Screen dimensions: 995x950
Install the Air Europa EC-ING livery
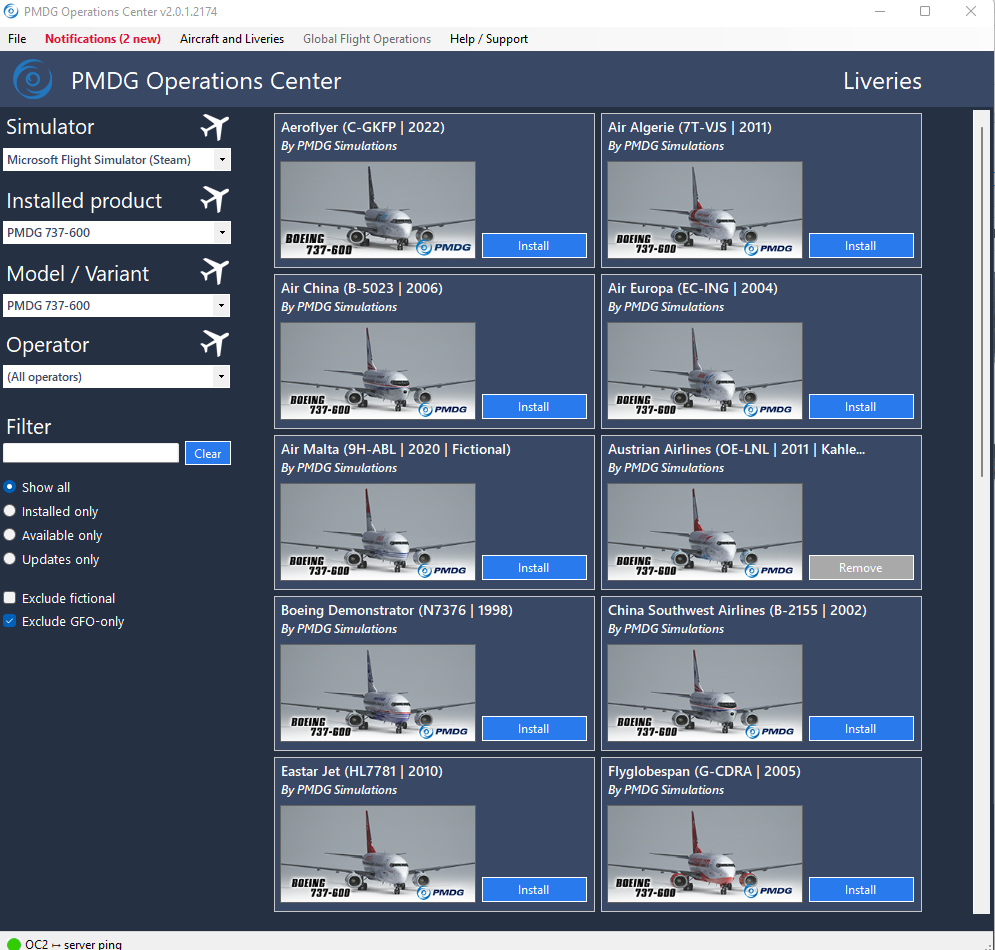coord(860,407)
